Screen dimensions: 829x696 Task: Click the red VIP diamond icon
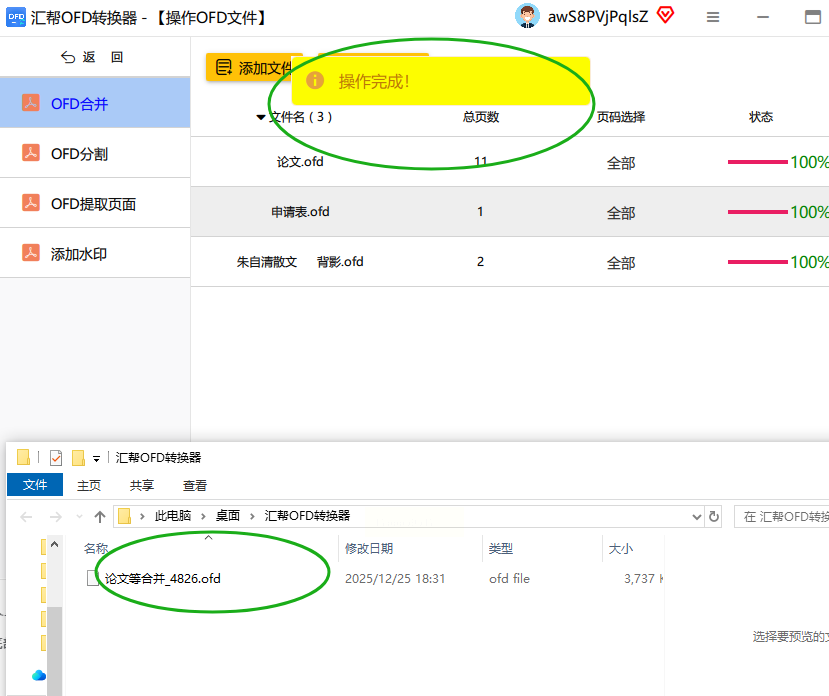(x=666, y=15)
